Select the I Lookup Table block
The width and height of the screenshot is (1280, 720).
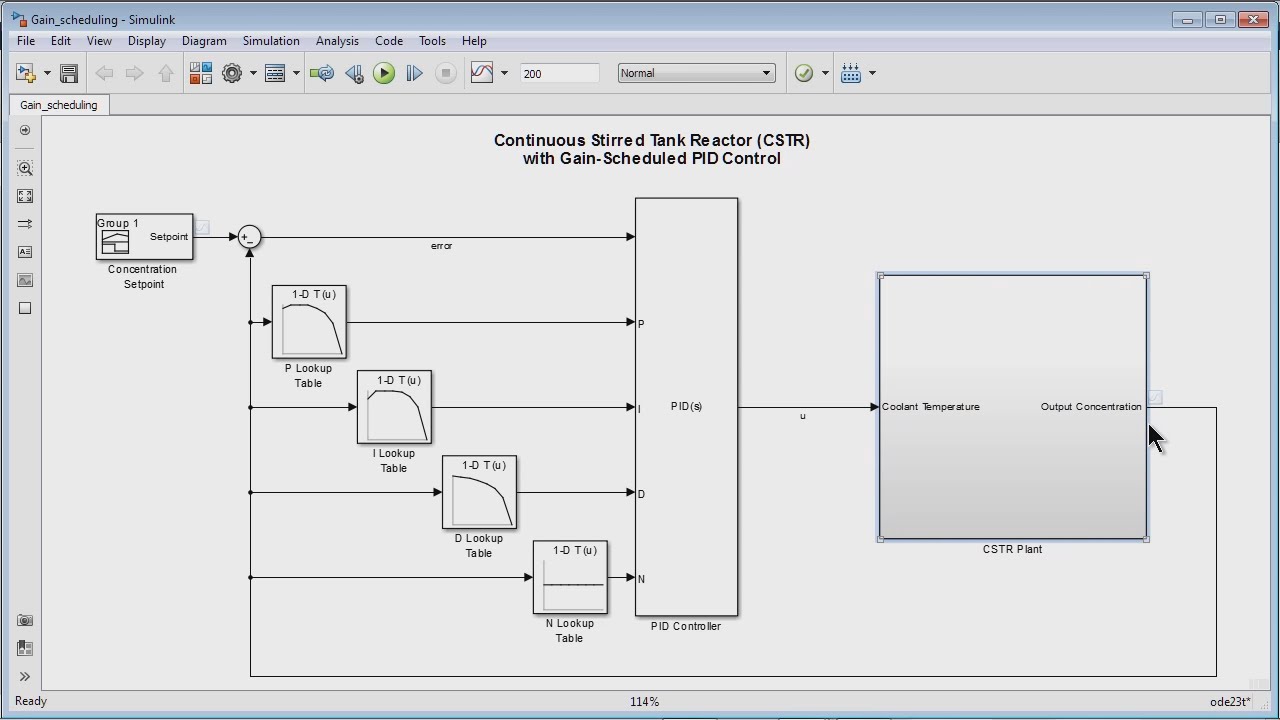(394, 407)
